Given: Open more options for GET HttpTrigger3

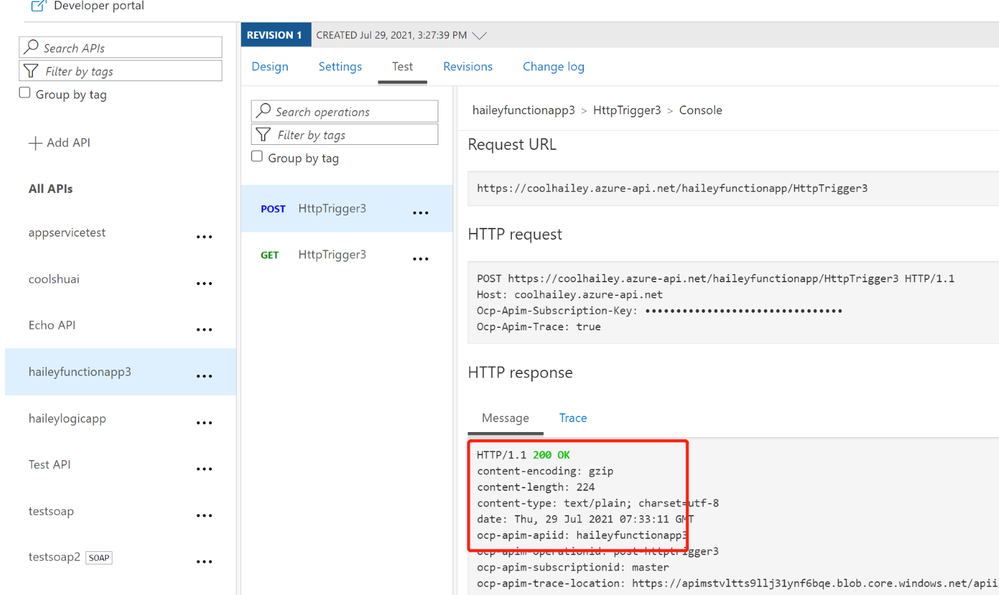Looking at the screenshot, I should (420, 259).
